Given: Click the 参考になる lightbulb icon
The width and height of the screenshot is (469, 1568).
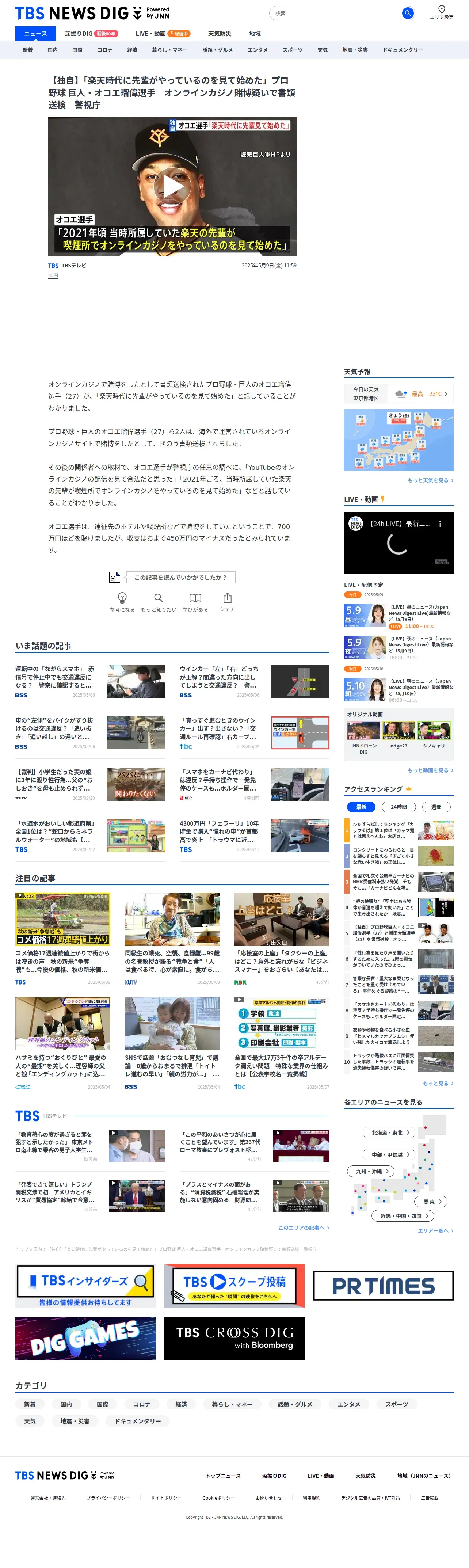Looking at the screenshot, I should tap(122, 598).
